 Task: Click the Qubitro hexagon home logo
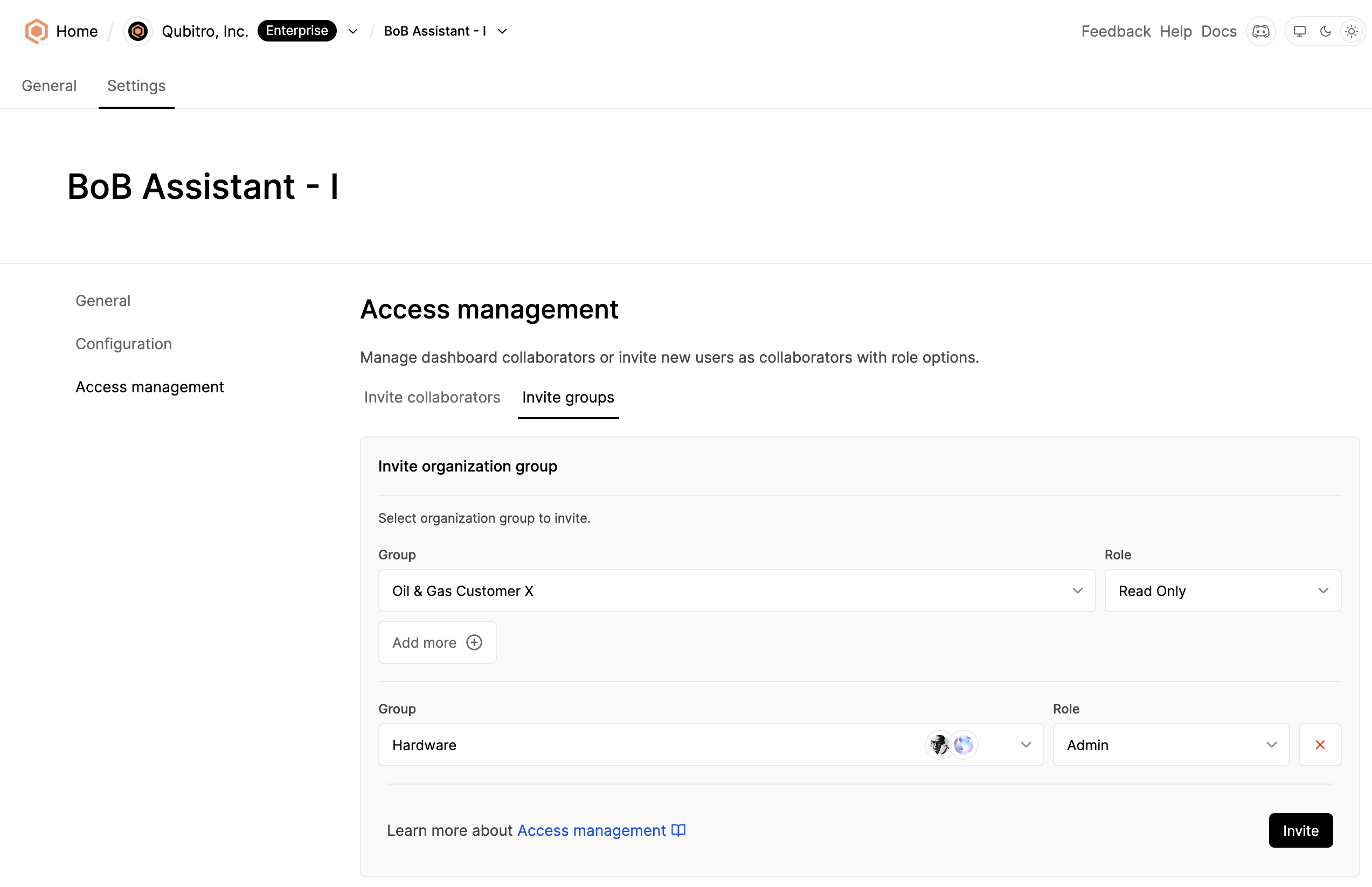[x=36, y=31]
